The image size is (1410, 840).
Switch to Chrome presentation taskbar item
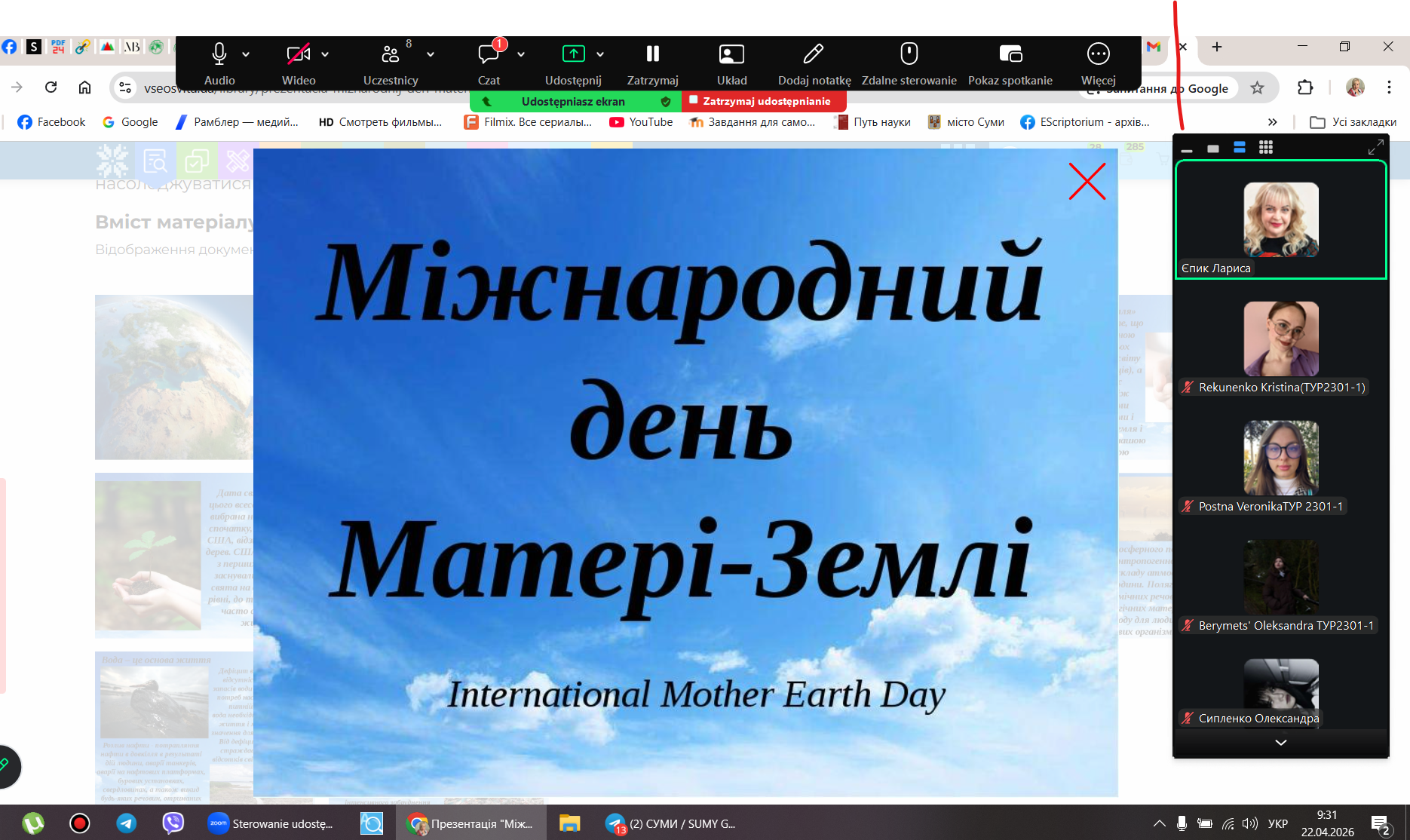click(x=471, y=823)
